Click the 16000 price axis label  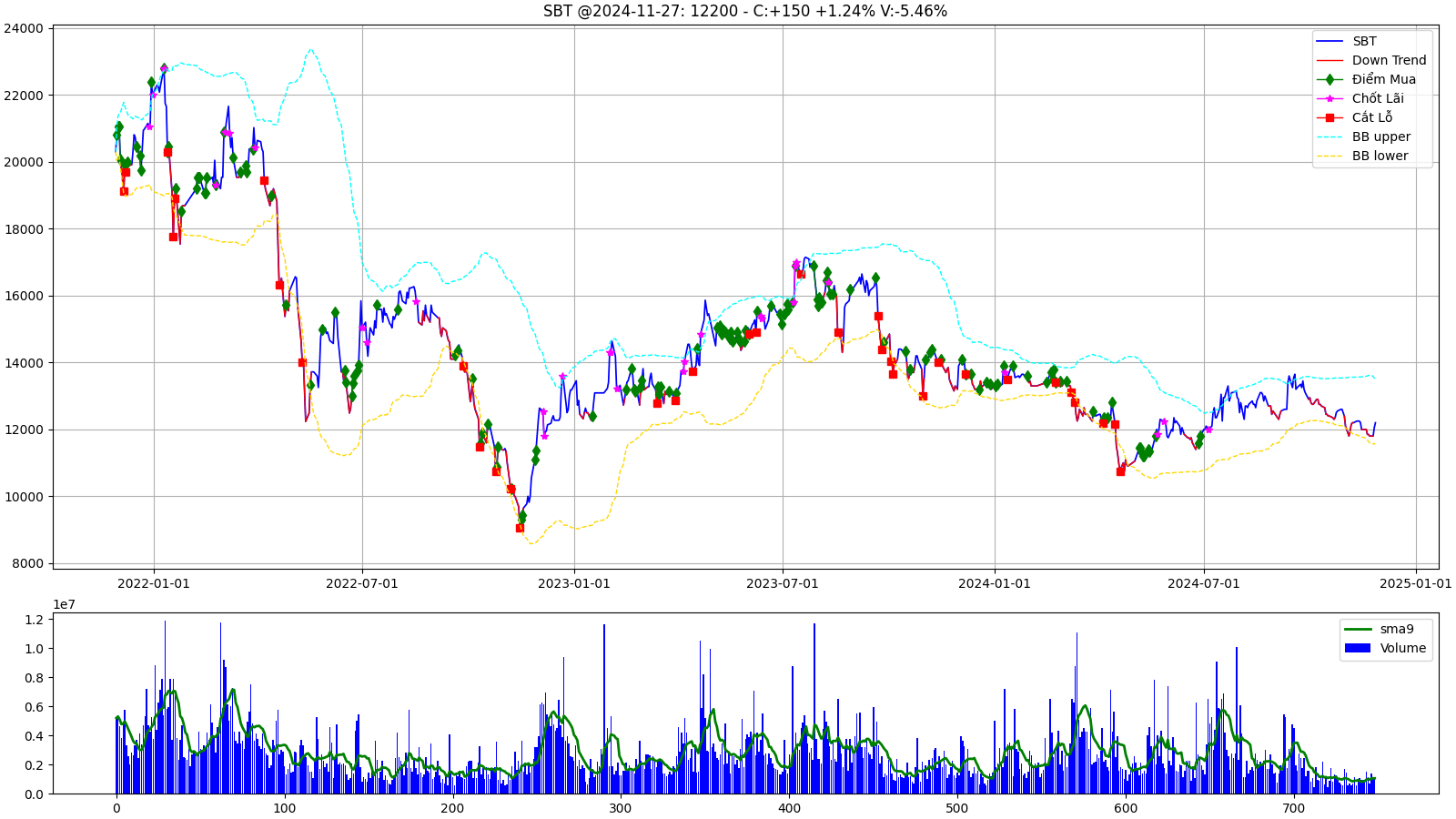tap(24, 296)
